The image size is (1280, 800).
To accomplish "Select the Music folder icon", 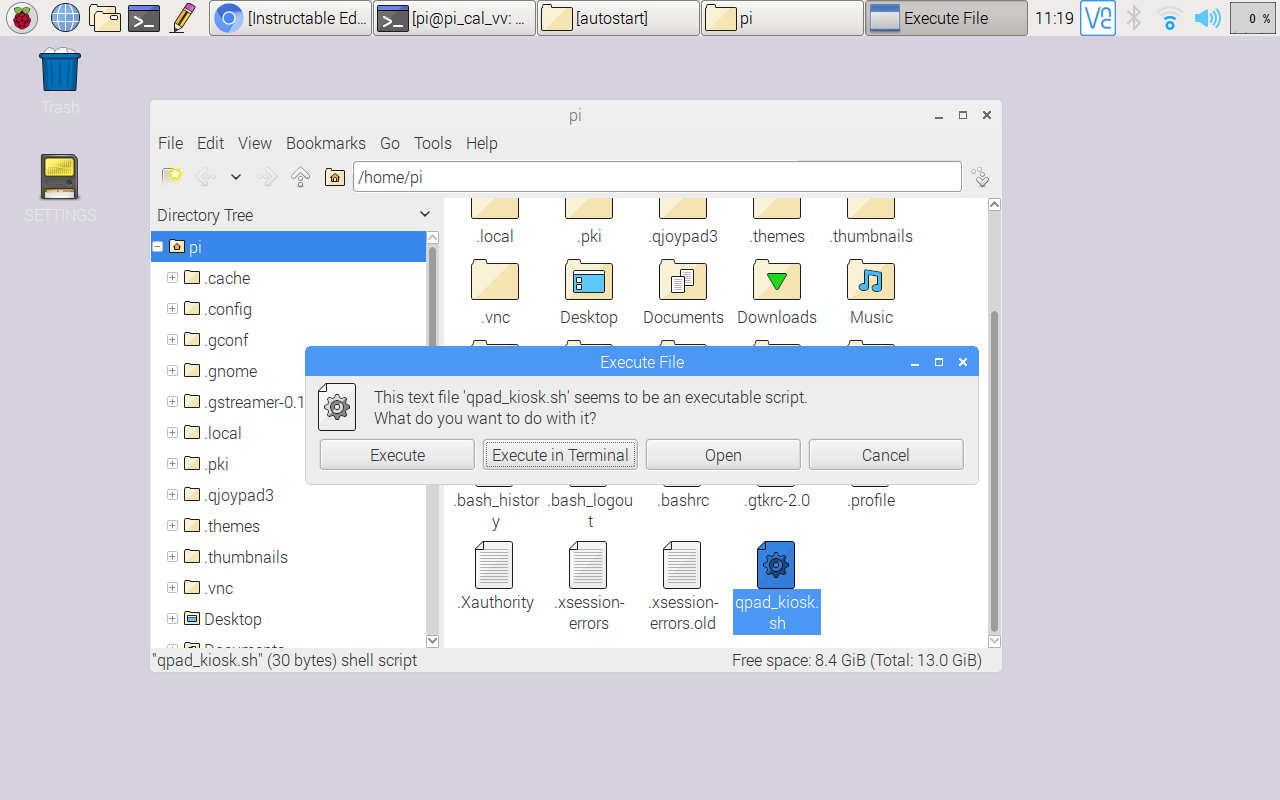I will click(871, 281).
